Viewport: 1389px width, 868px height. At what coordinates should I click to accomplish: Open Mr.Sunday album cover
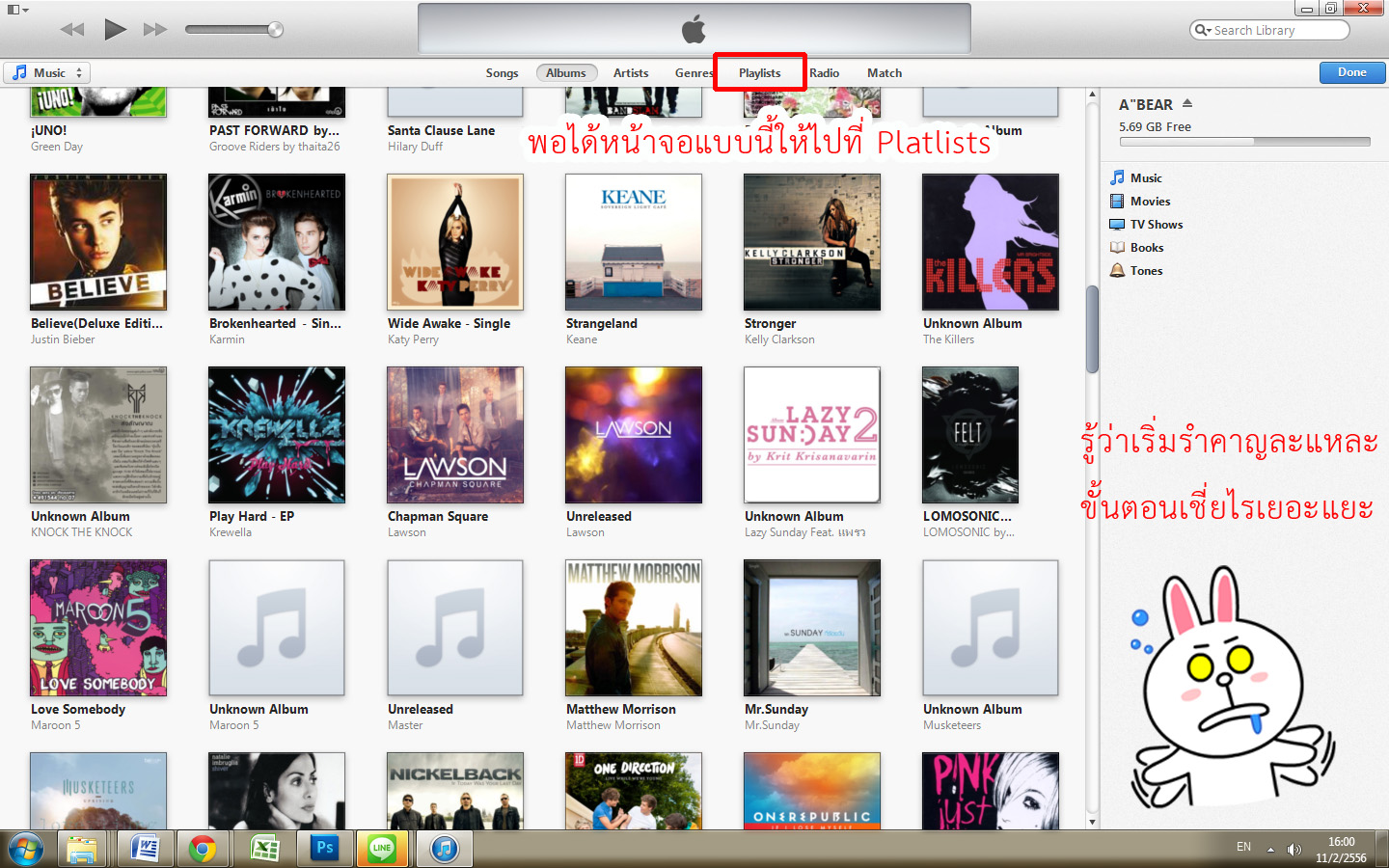point(812,628)
